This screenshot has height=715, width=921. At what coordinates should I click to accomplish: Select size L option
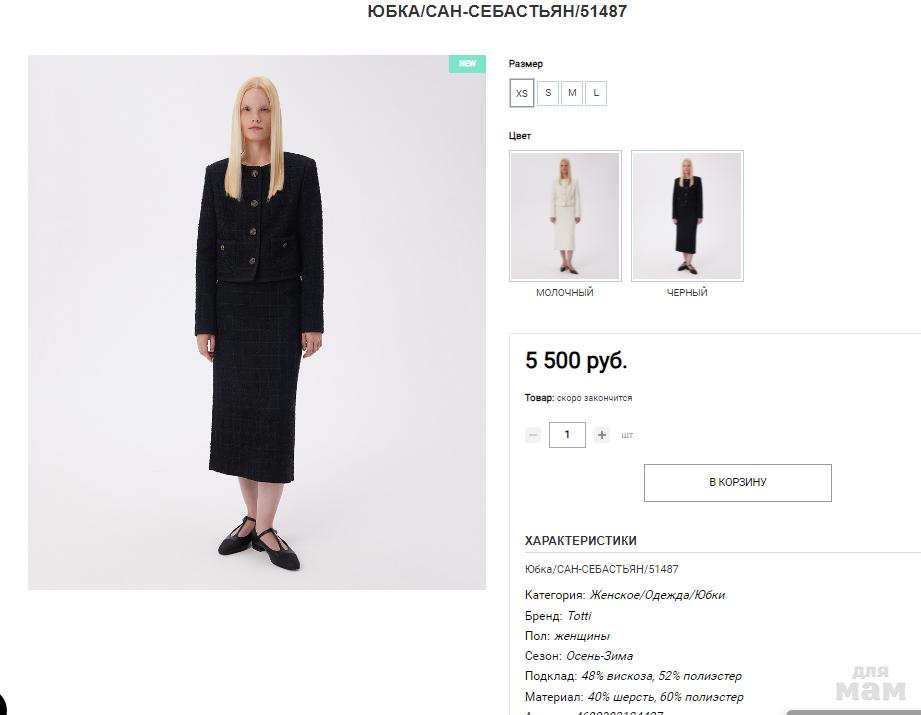click(x=596, y=93)
